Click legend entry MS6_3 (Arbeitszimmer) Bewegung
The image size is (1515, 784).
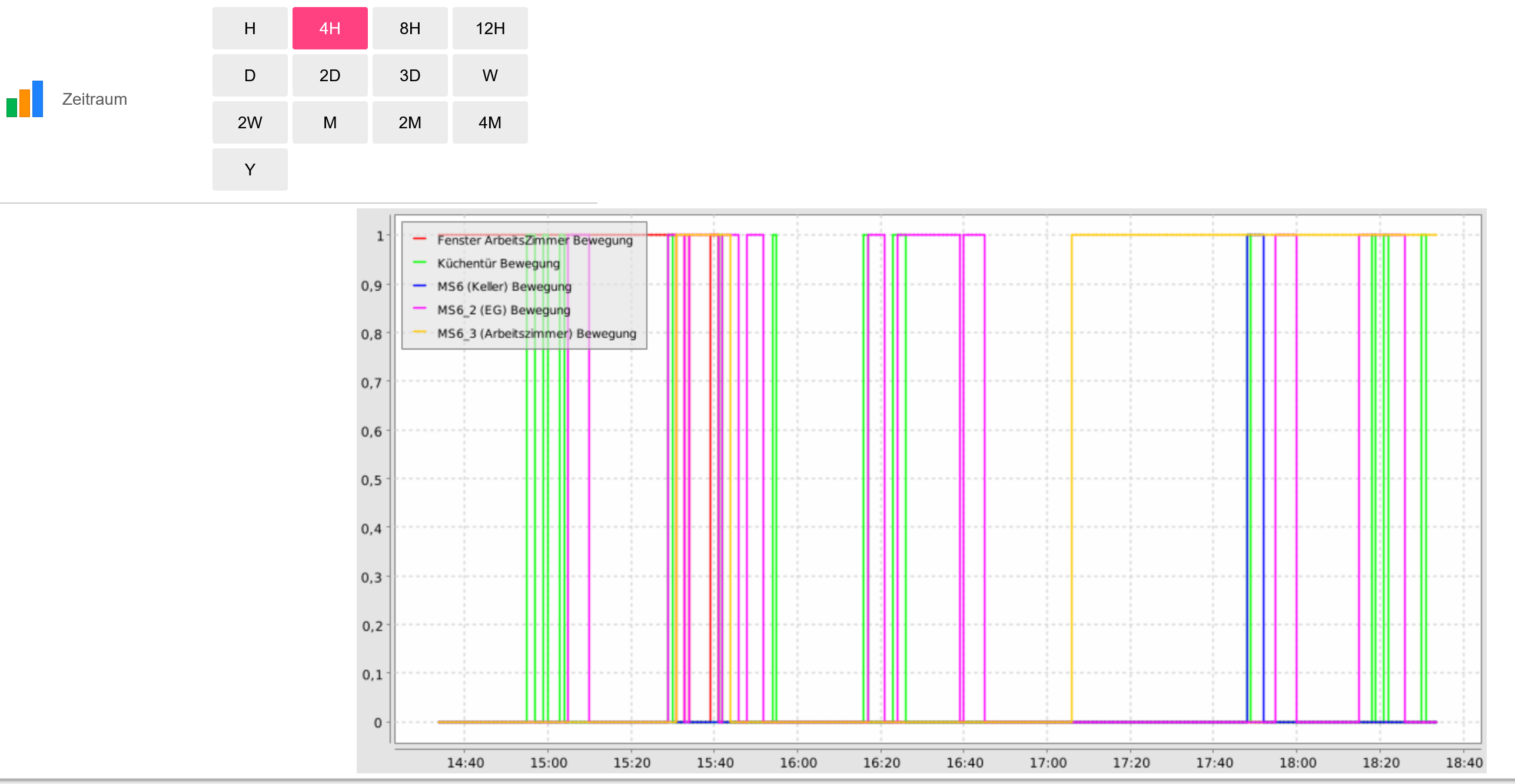click(x=537, y=333)
